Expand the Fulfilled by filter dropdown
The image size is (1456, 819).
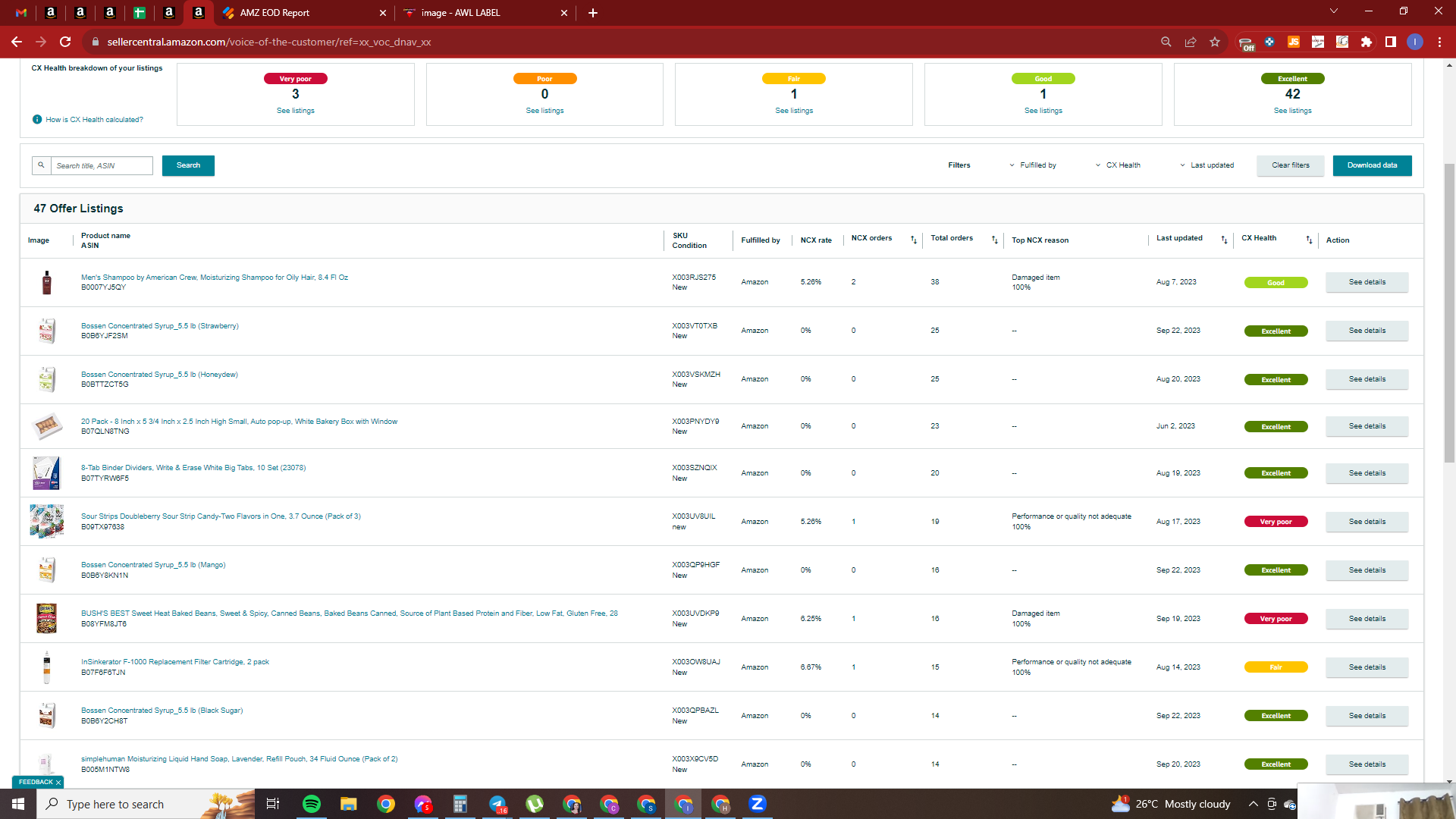pyautogui.click(x=1032, y=165)
